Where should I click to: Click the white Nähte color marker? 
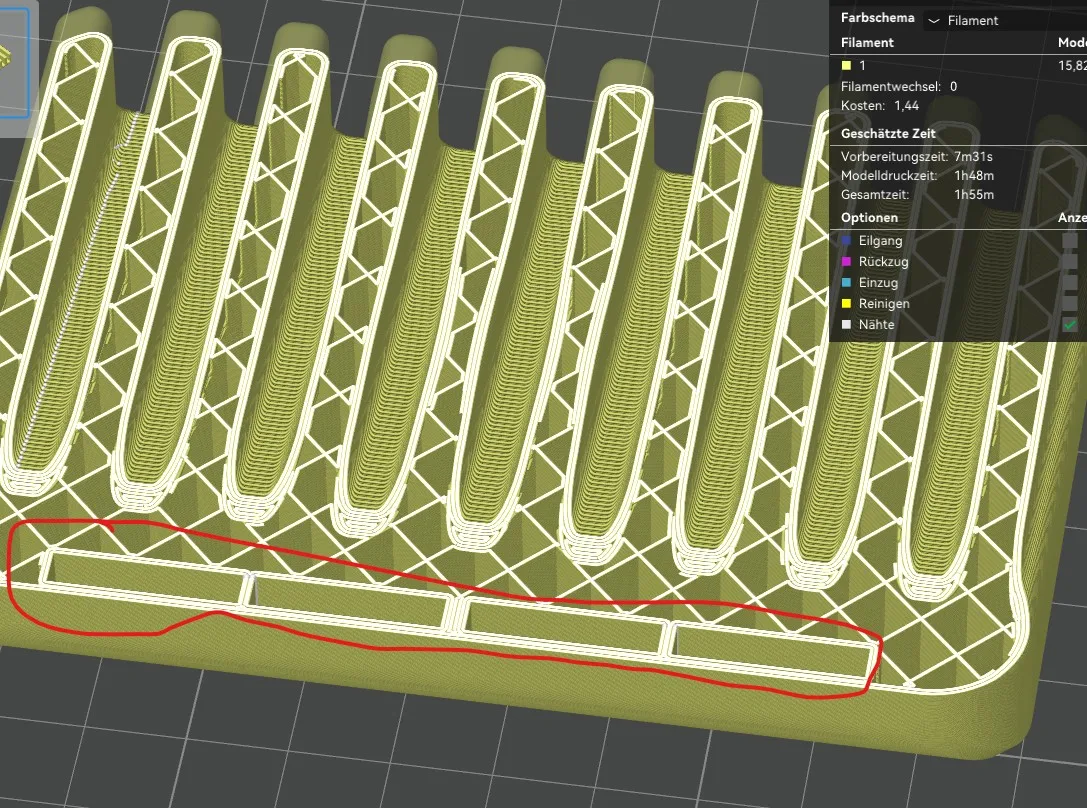click(846, 324)
